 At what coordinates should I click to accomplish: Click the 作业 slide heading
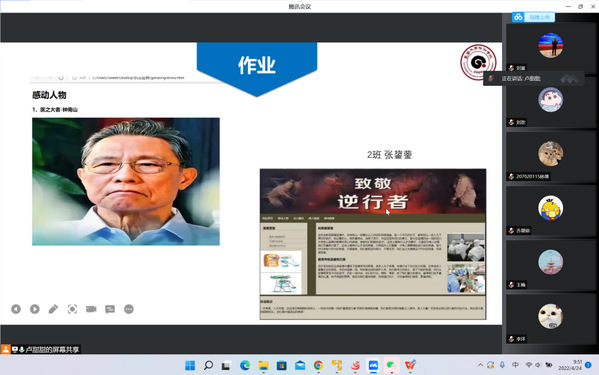pyautogui.click(x=257, y=65)
